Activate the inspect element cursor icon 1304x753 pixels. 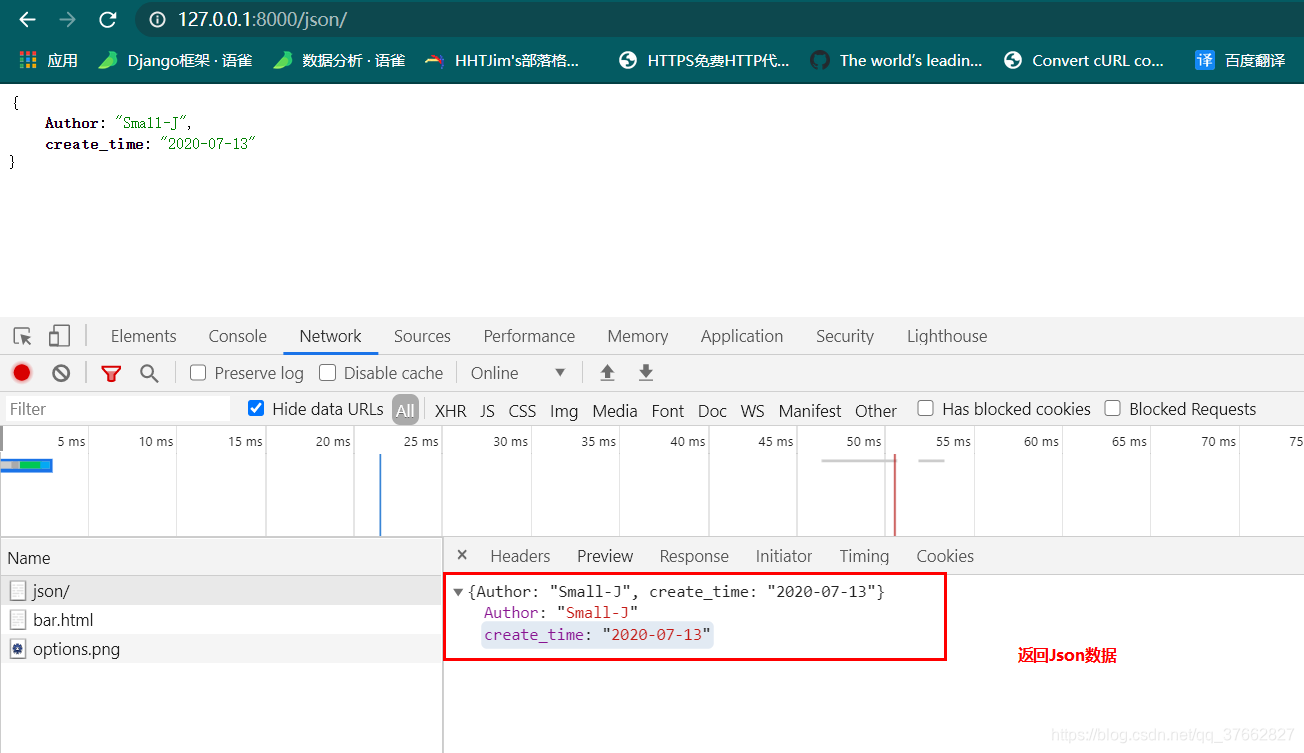point(22,336)
